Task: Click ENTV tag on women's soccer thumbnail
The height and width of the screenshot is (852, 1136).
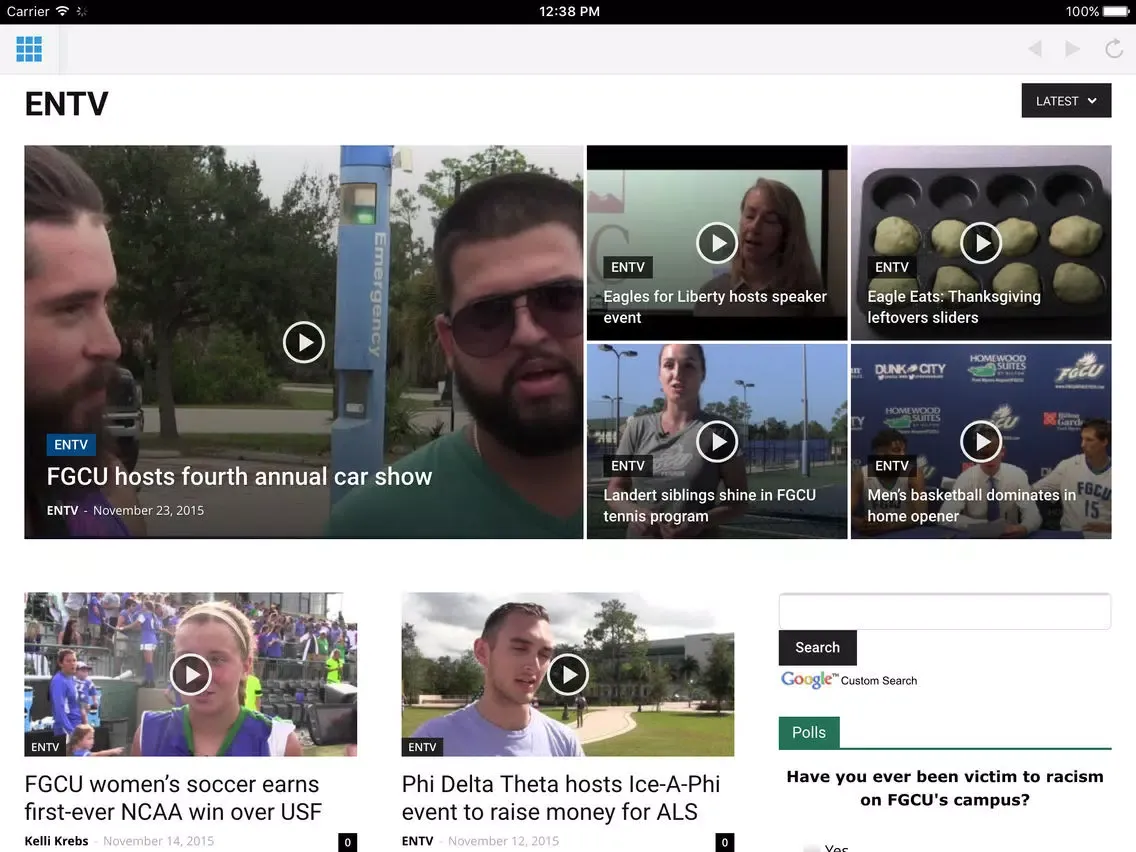Action: pyautogui.click(x=45, y=747)
